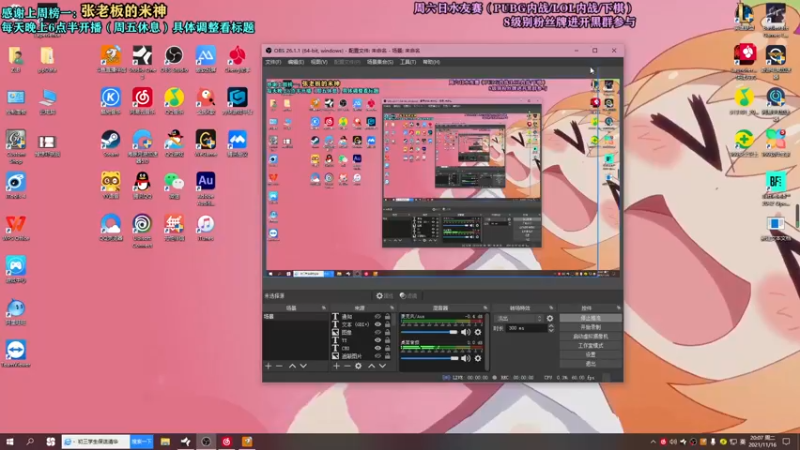Toggle visibility of the first text source
Image resolution: width=800 pixels, height=450 pixels.
click(x=378, y=317)
